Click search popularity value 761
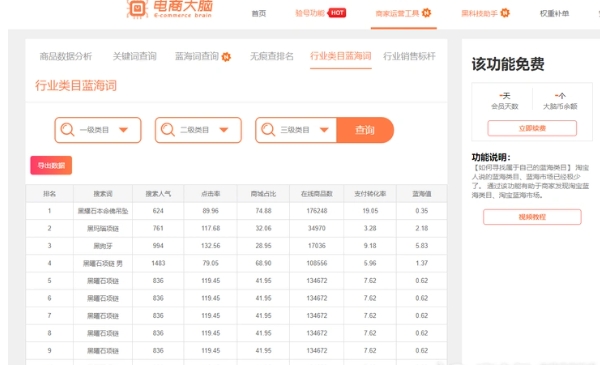Image resolution: width=600 pixels, height=365 pixels. [158, 228]
